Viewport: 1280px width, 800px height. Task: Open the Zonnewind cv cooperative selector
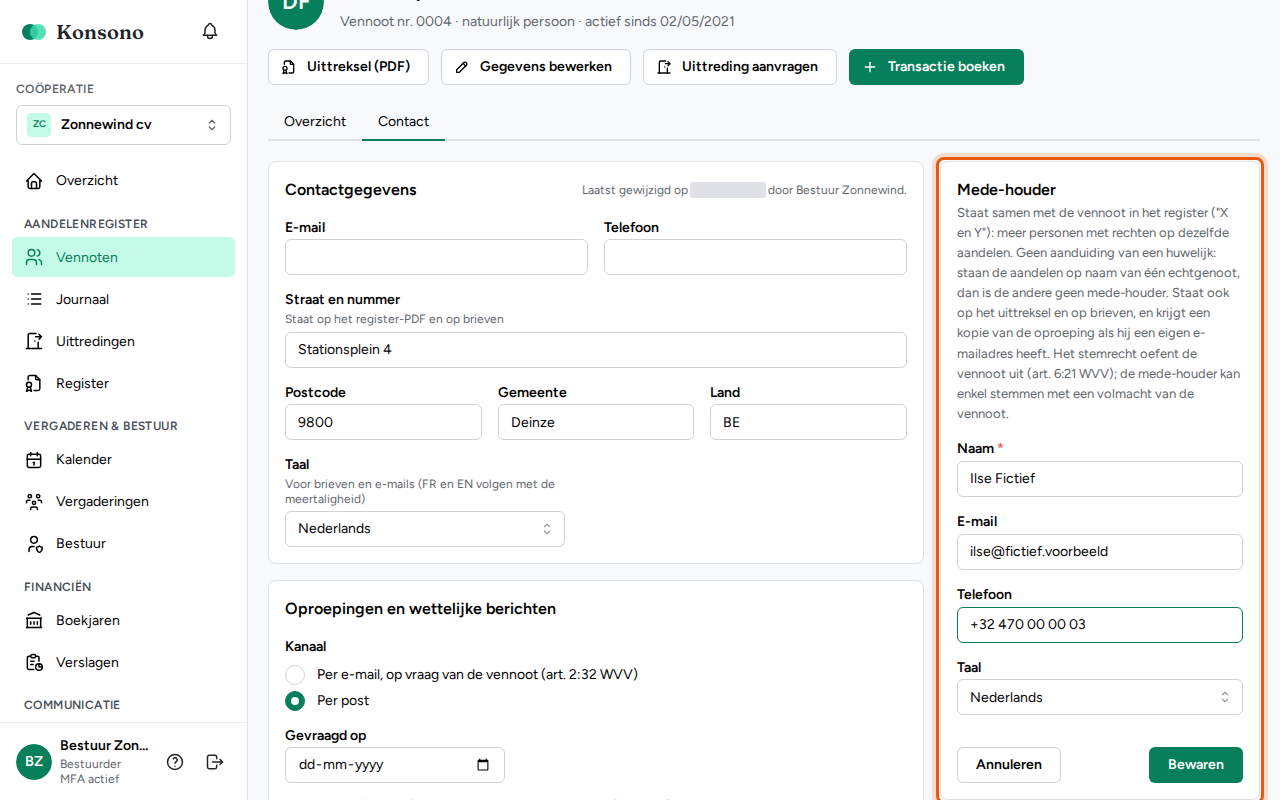(x=123, y=125)
